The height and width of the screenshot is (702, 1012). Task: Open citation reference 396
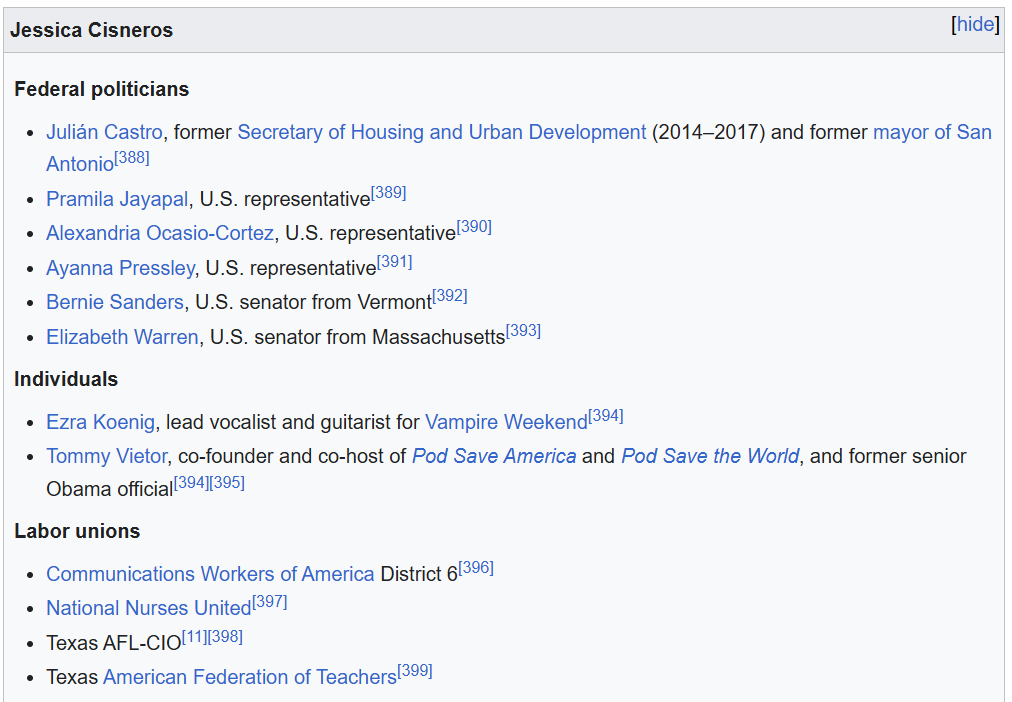pos(476,568)
